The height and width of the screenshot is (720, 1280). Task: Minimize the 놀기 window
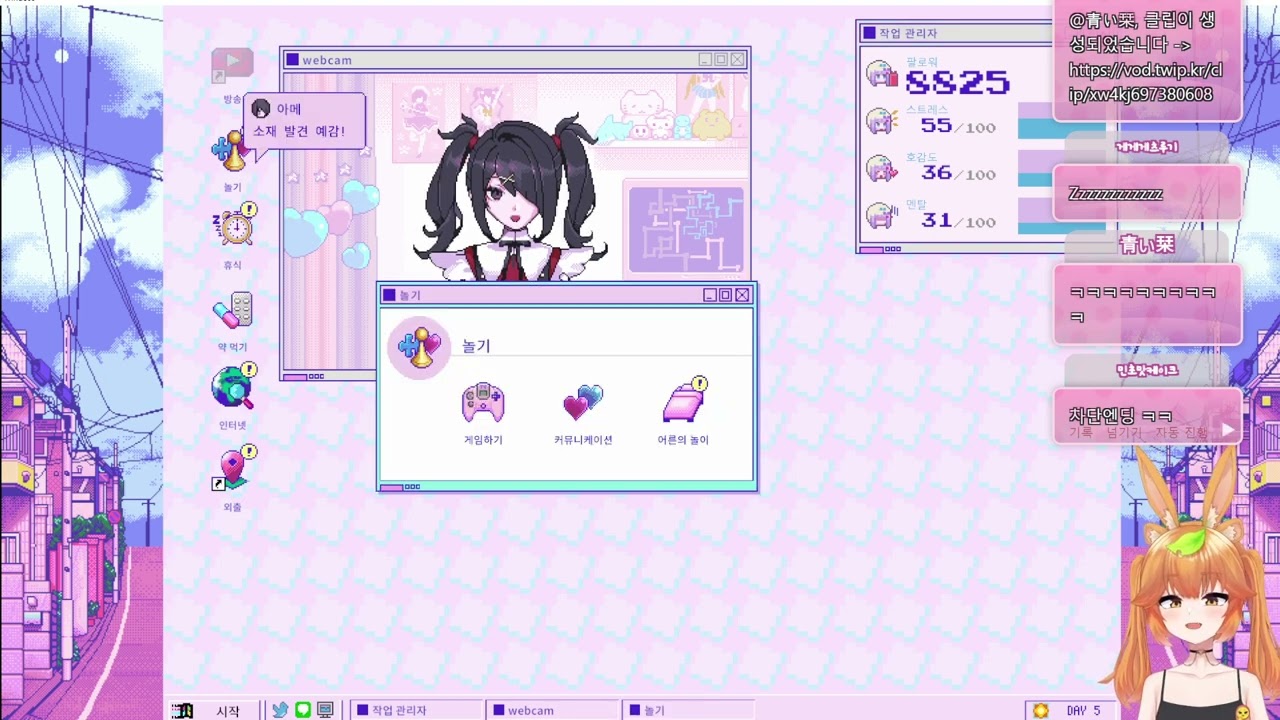710,295
